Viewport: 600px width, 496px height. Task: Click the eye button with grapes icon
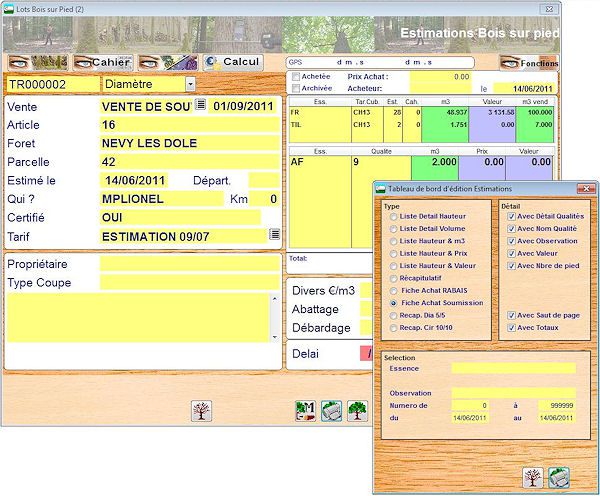click(168, 62)
